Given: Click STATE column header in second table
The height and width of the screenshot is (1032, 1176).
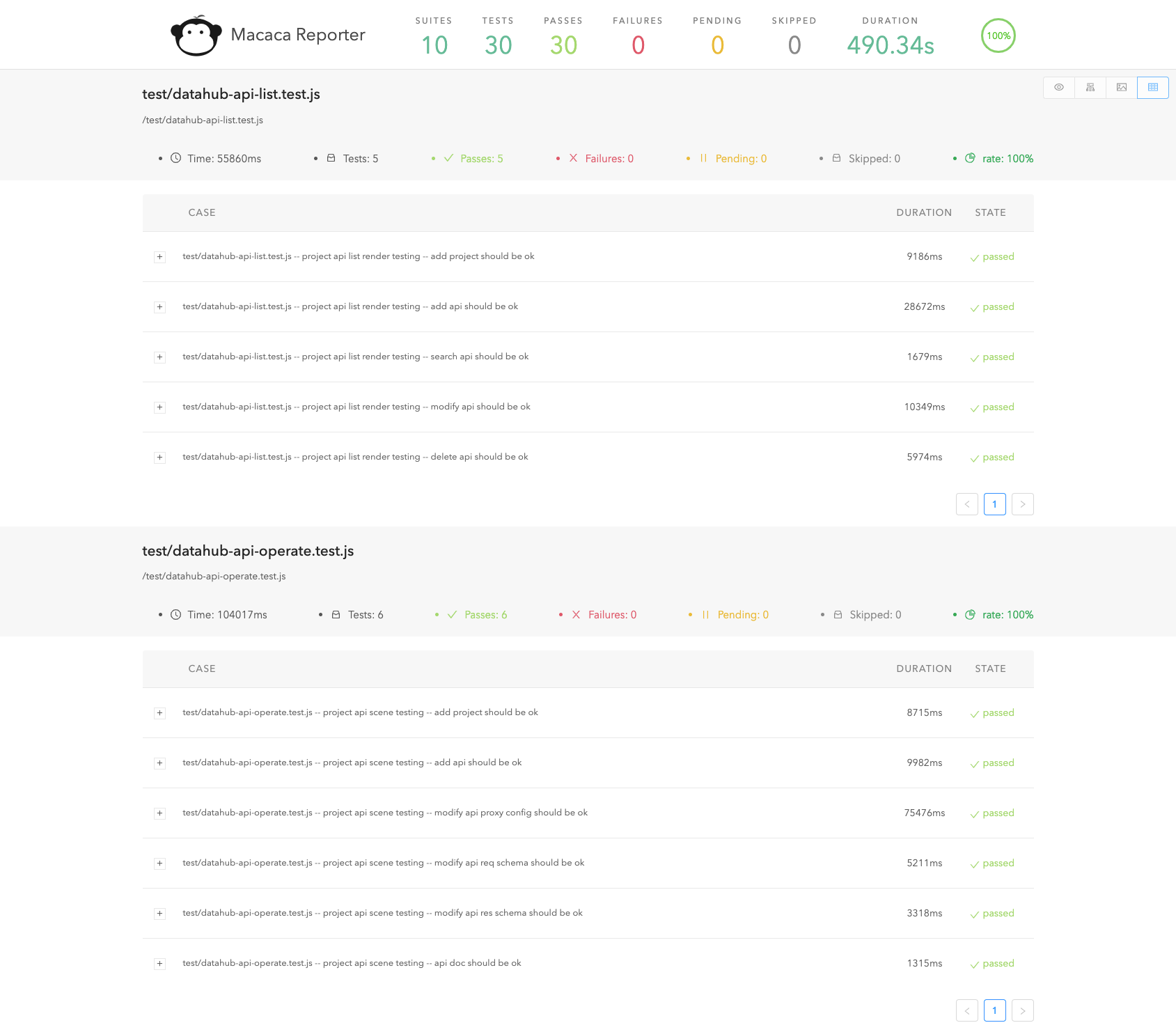Looking at the screenshot, I should coord(990,669).
